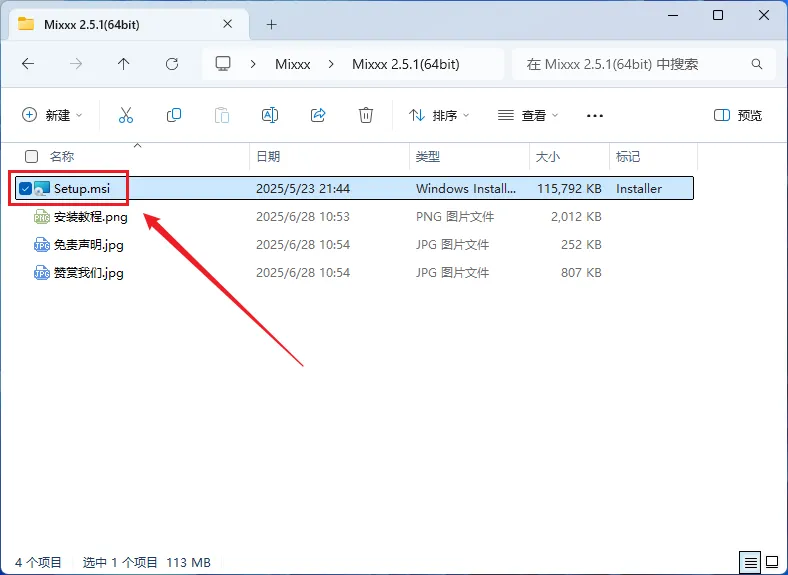Open the 排序 sort dropdown

tap(439, 115)
